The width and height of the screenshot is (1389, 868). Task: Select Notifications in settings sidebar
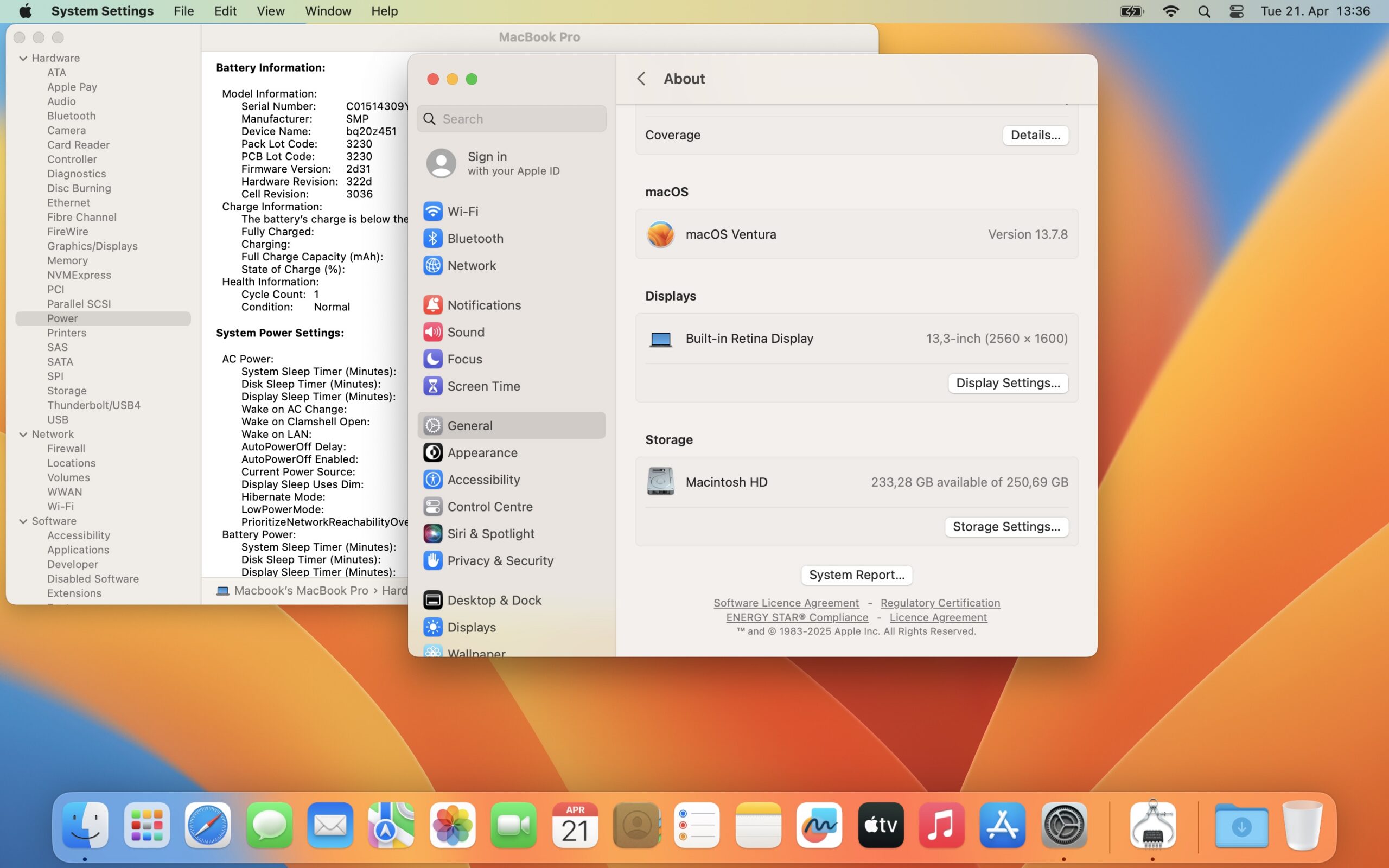[483, 305]
